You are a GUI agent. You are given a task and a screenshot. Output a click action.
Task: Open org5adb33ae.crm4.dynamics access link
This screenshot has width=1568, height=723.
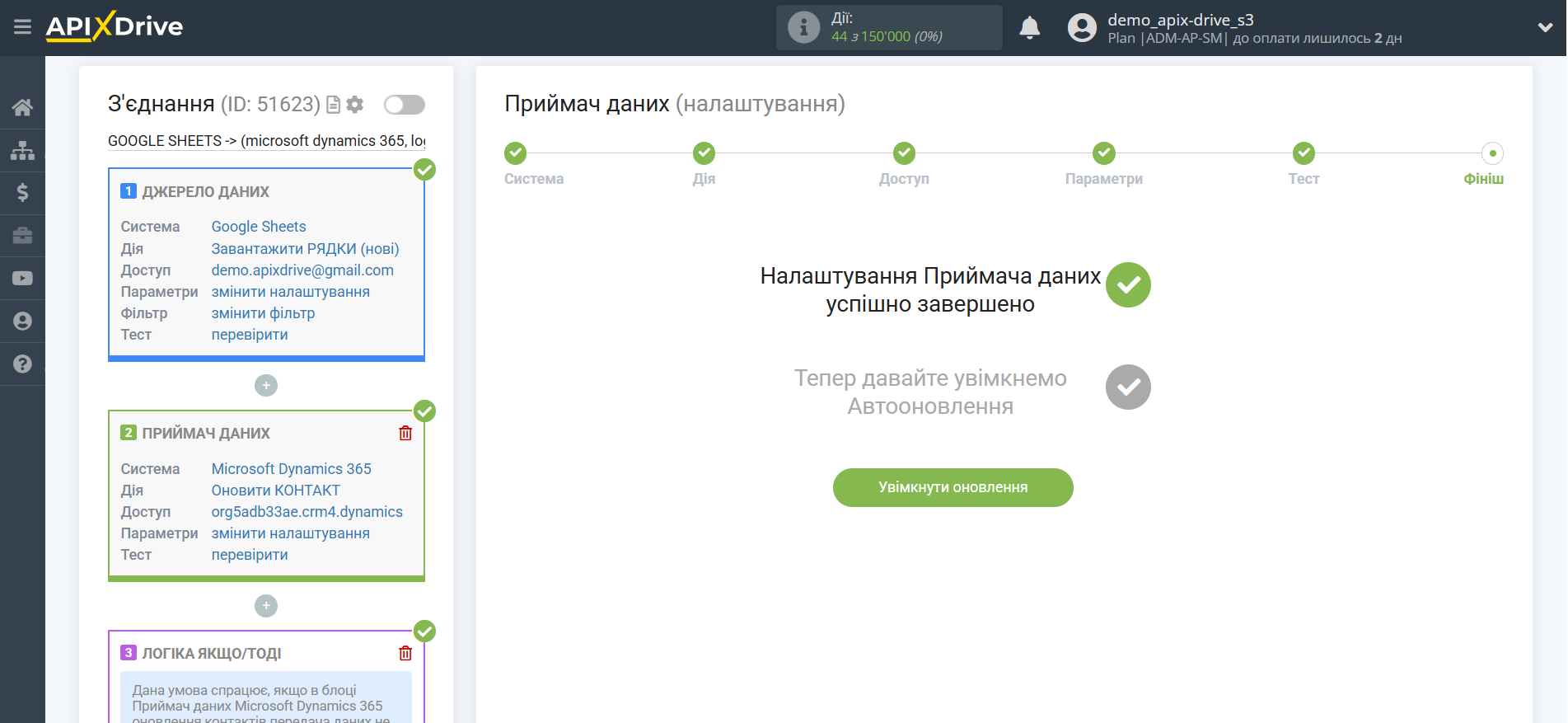(x=307, y=511)
